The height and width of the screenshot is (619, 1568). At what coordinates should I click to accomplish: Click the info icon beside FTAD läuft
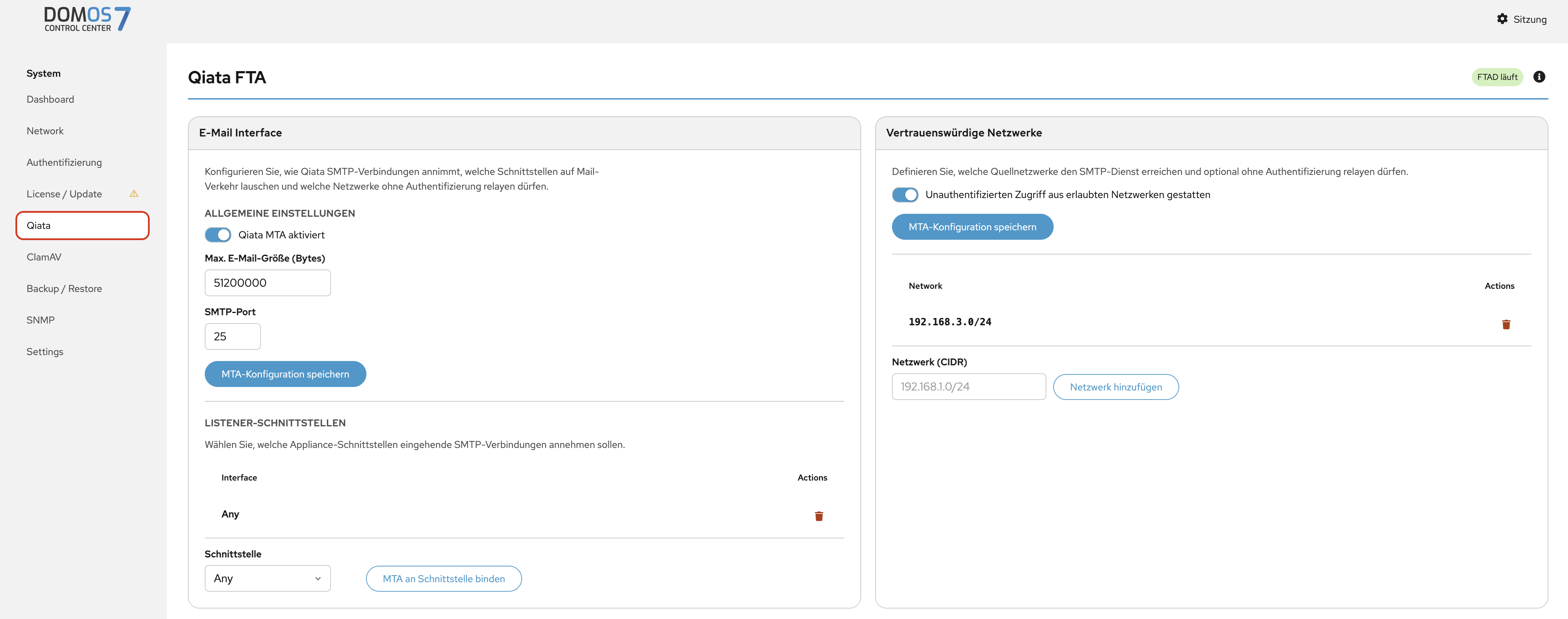1539,77
